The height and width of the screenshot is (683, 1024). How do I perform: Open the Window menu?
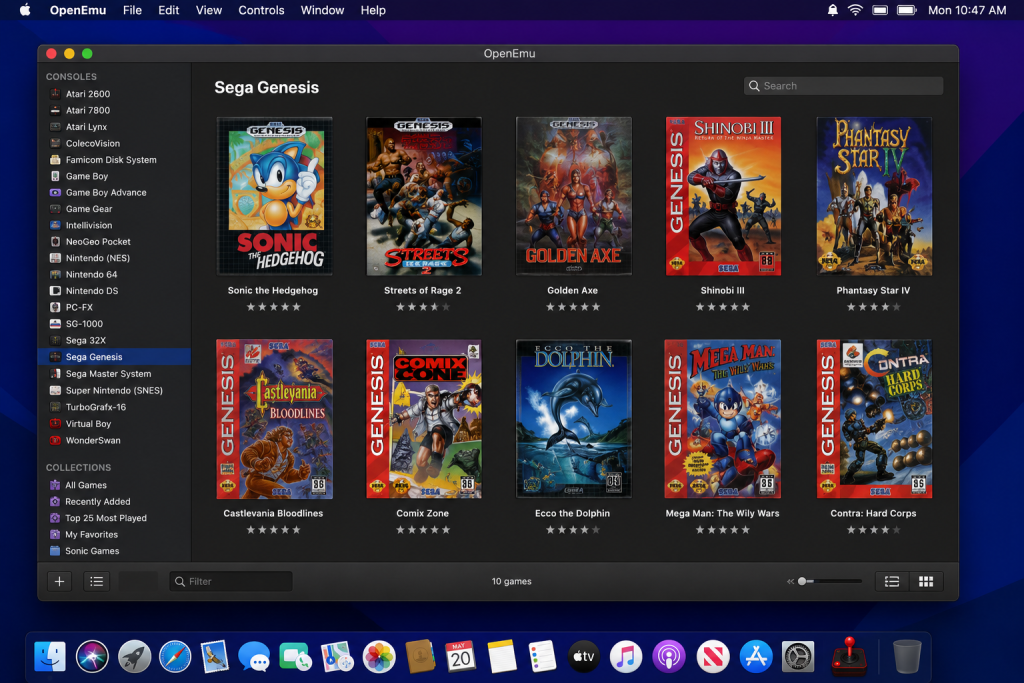click(x=322, y=10)
